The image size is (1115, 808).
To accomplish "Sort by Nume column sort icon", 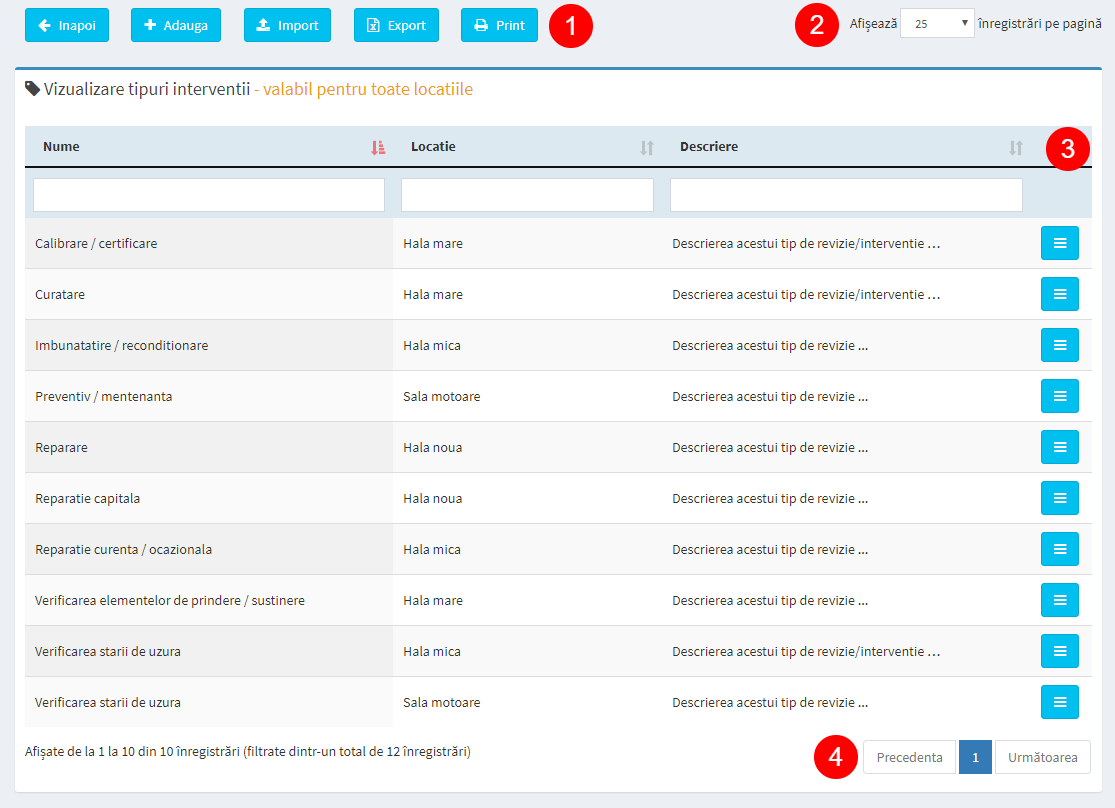I will 378,147.
